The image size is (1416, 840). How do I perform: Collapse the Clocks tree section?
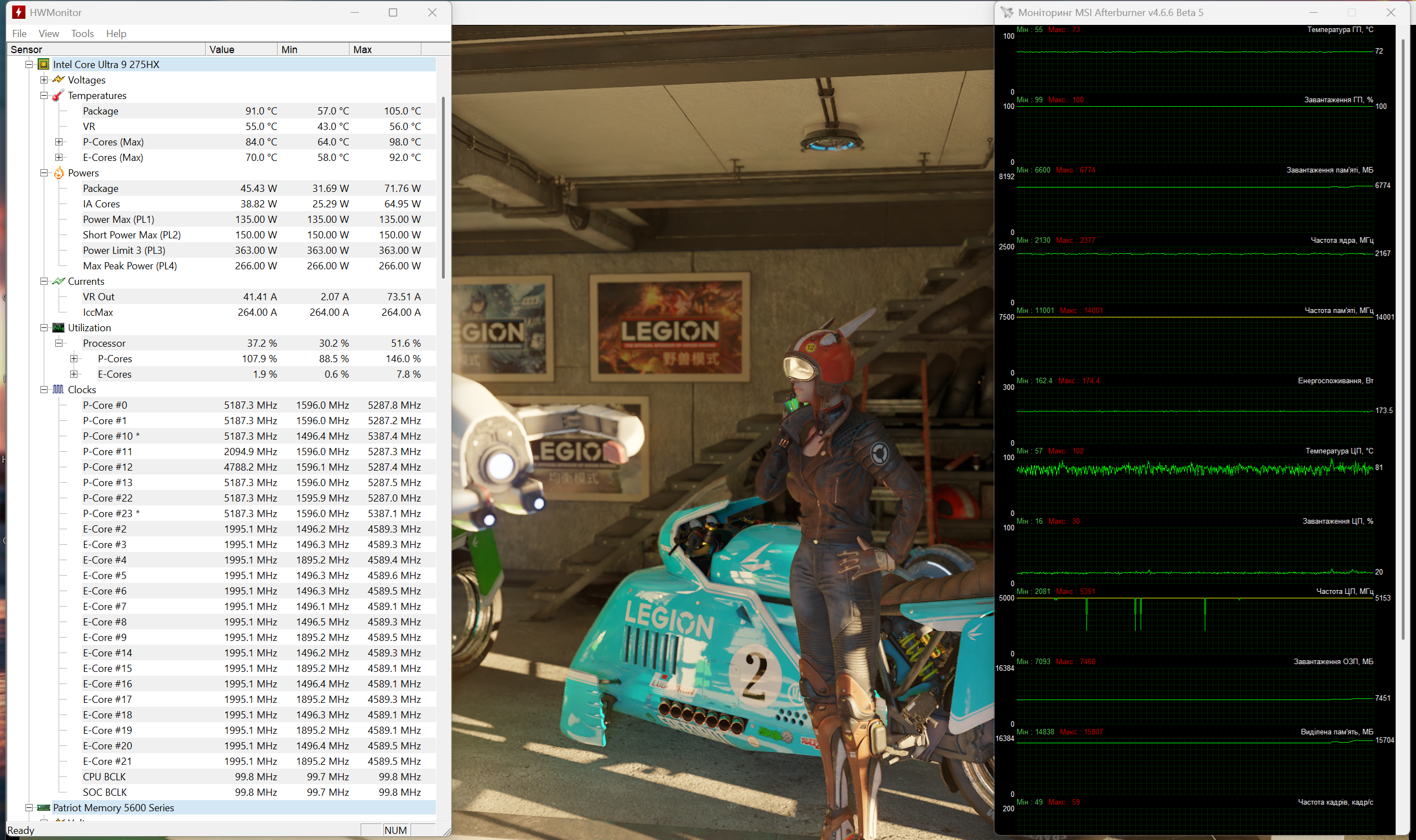tap(44, 389)
